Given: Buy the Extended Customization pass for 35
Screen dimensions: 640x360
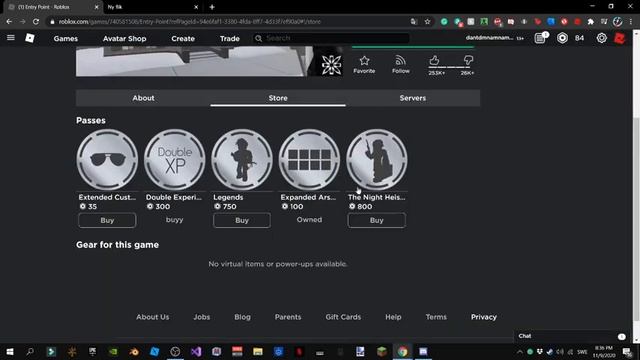Looking at the screenshot, I should [107, 220].
